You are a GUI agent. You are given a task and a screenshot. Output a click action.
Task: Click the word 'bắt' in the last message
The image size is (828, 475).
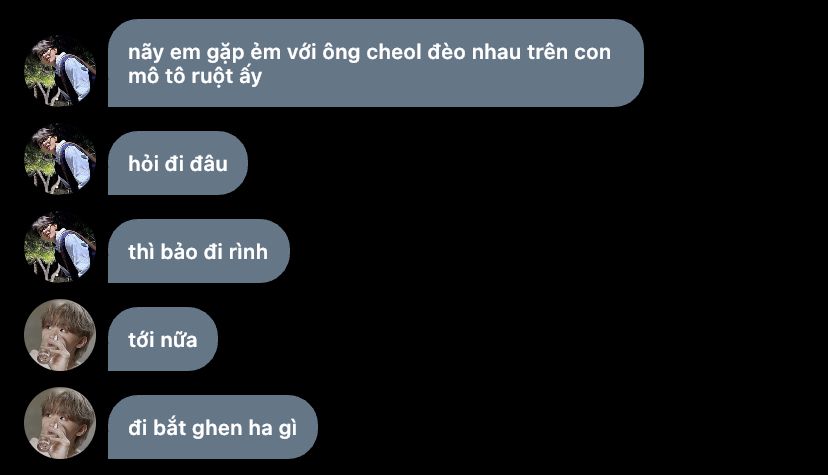coord(170,428)
